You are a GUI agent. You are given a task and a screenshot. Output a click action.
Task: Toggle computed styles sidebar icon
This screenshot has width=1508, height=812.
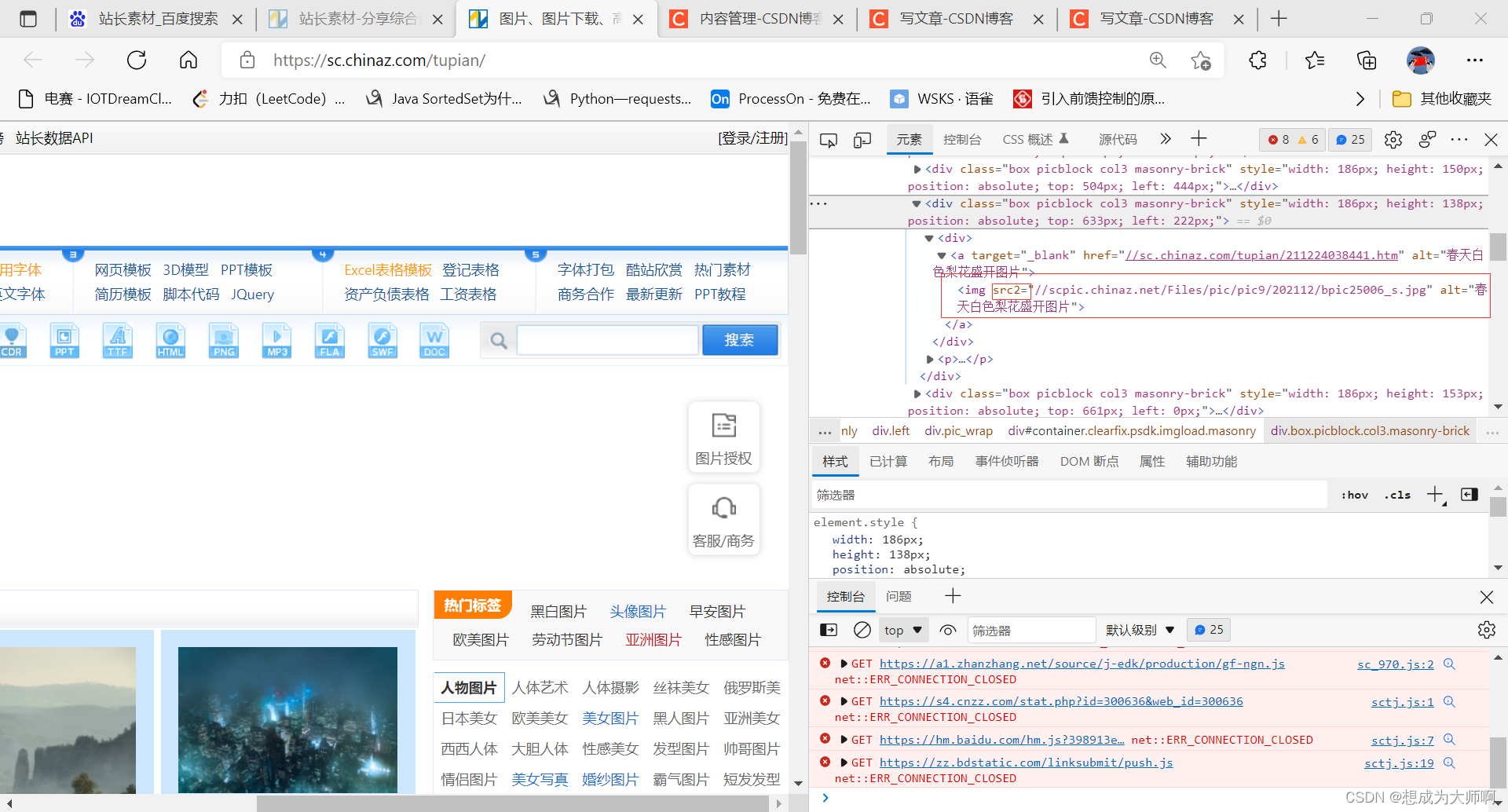pyautogui.click(x=1469, y=495)
